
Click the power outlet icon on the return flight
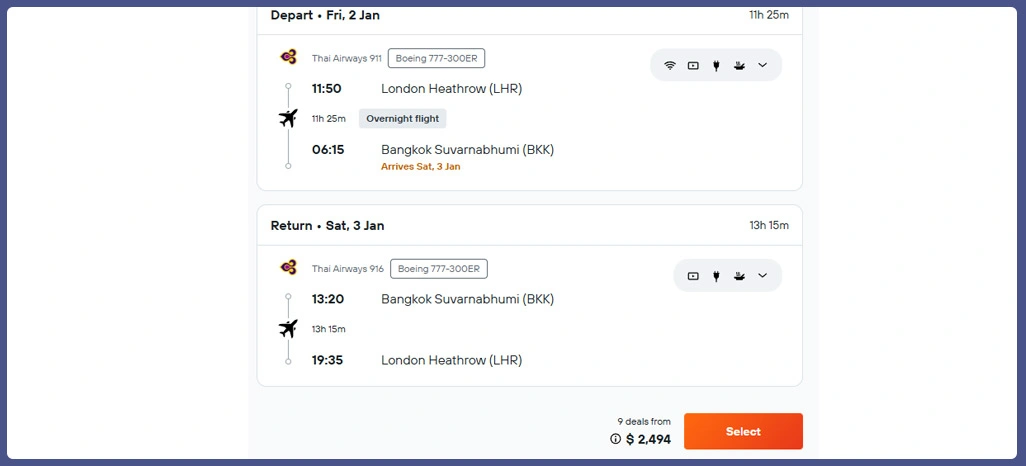coord(716,276)
